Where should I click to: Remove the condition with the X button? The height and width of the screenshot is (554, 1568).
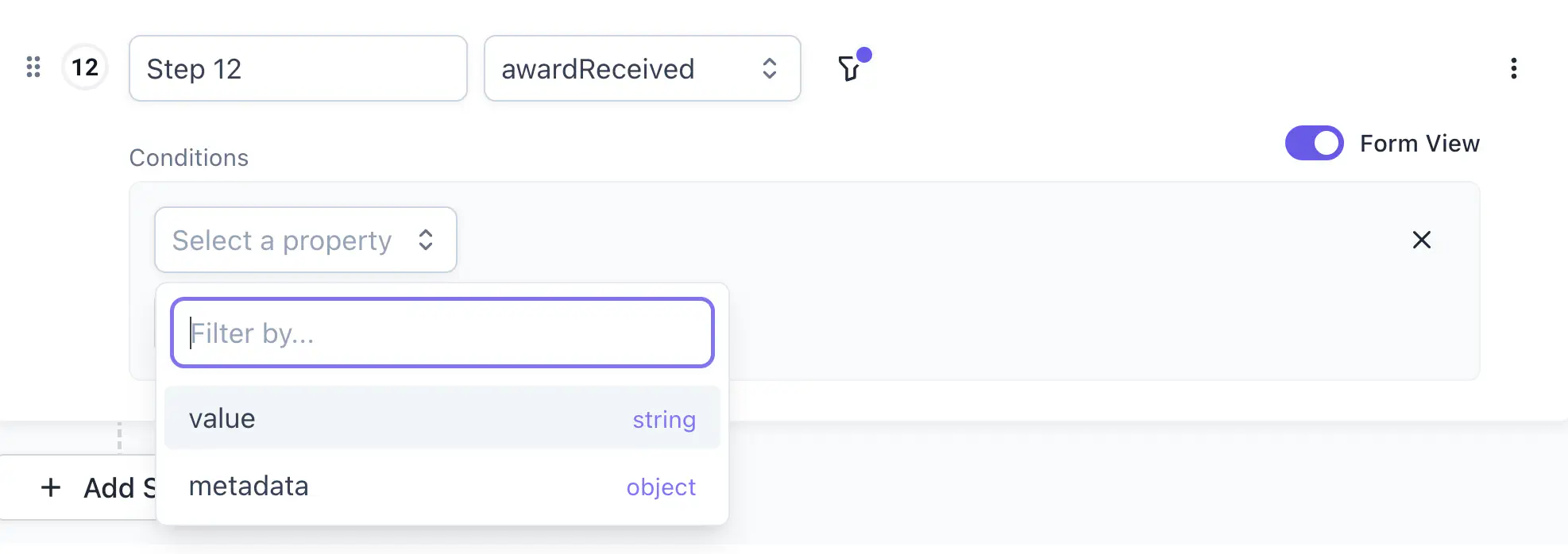[1421, 240]
